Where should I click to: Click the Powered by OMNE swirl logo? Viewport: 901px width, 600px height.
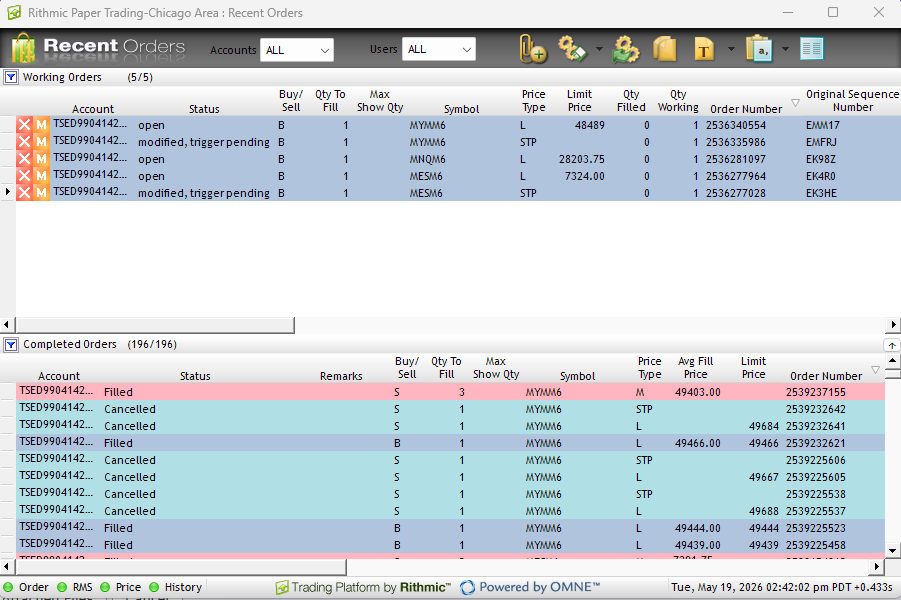click(468, 587)
